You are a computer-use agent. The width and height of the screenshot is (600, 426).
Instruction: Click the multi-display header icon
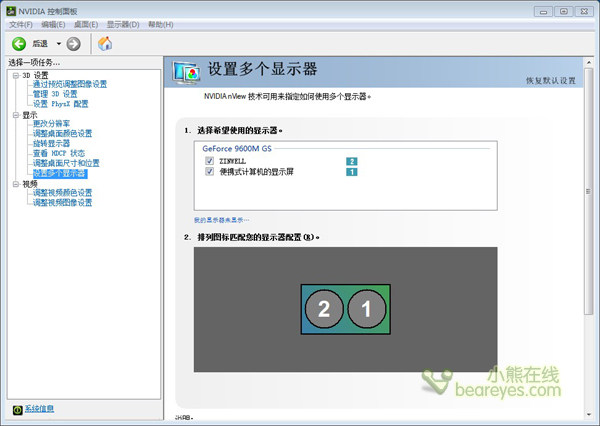click(x=186, y=72)
